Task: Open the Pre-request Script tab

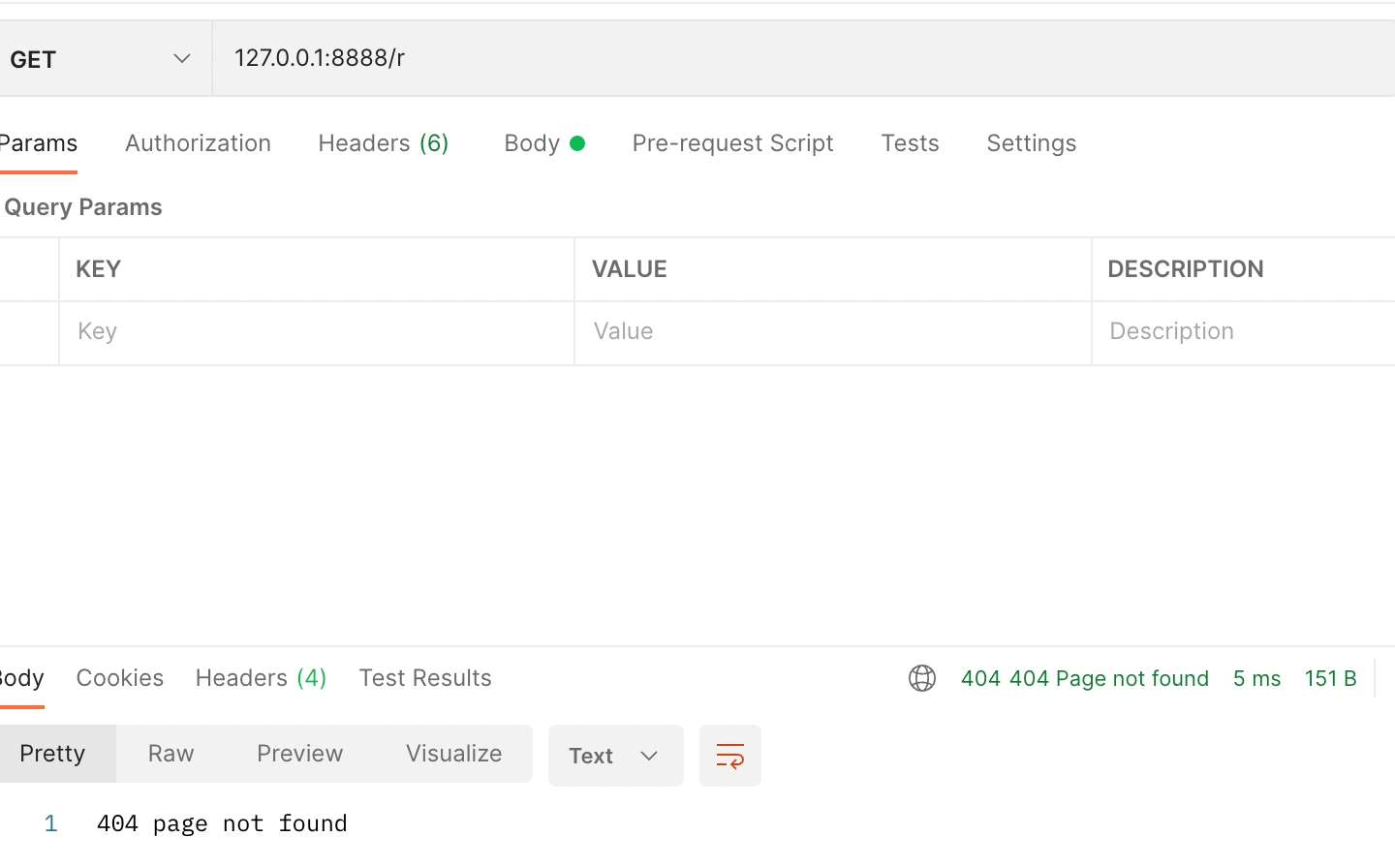Action: (732, 142)
